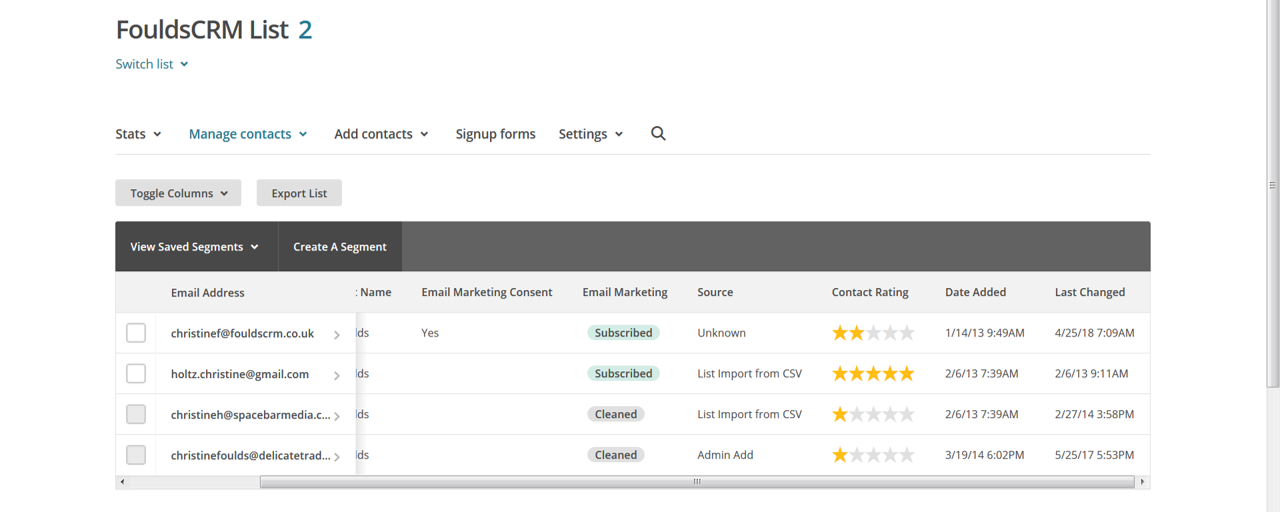Click Cleaned badge in christinefoulds row
This screenshot has width=1280, height=512.
pyautogui.click(x=616, y=455)
